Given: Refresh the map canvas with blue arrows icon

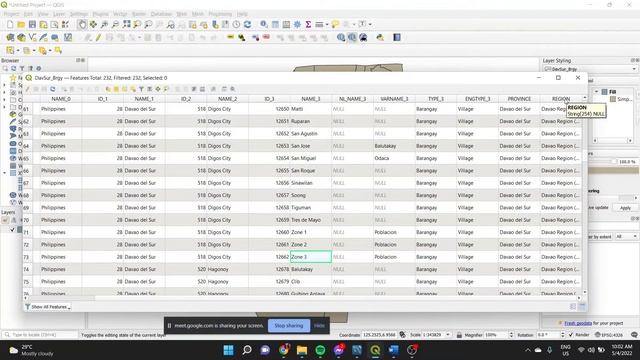Looking at the screenshot, I should click(x=247, y=24).
